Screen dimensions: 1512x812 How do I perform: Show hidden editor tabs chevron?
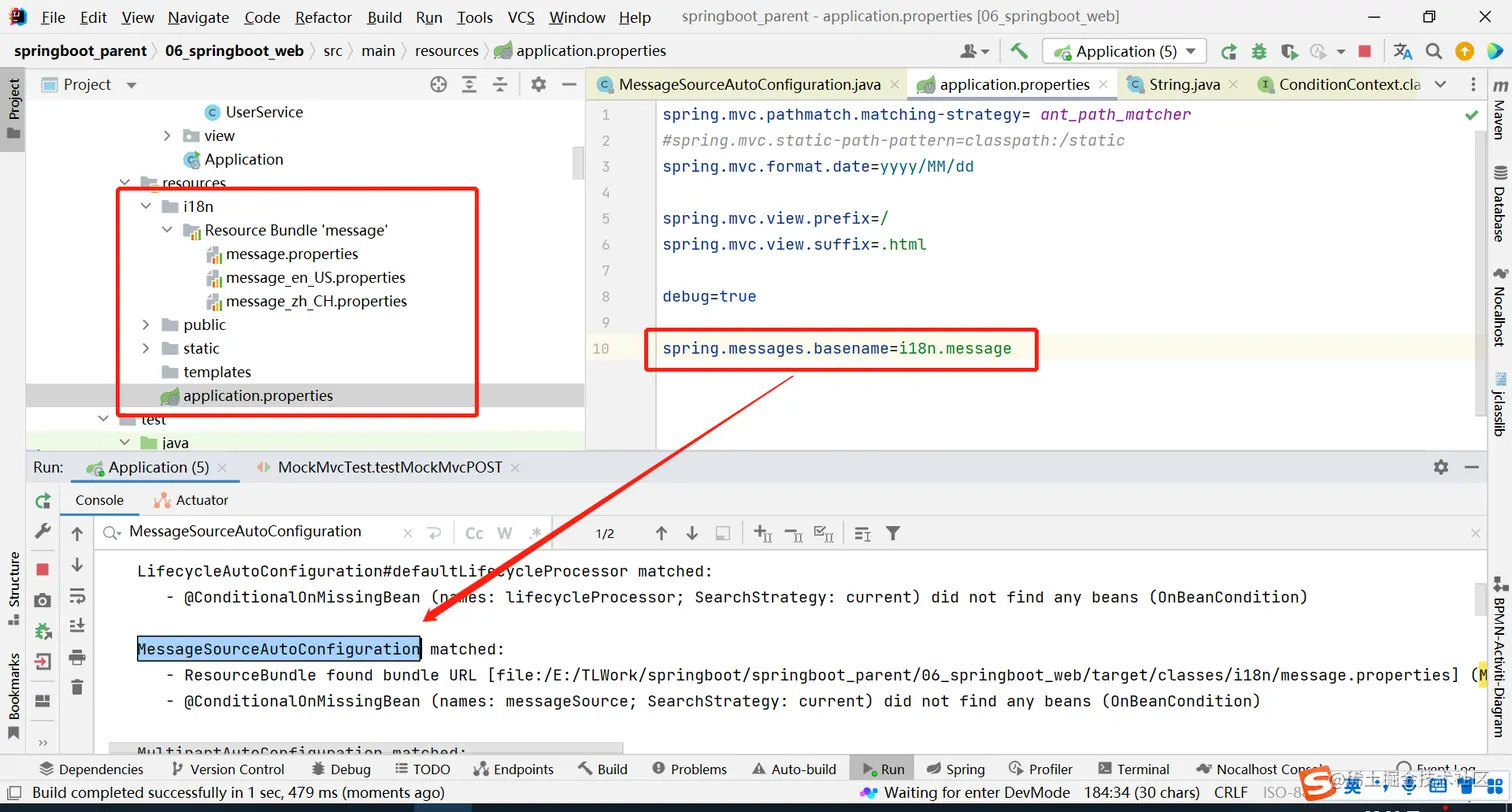tap(1440, 84)
